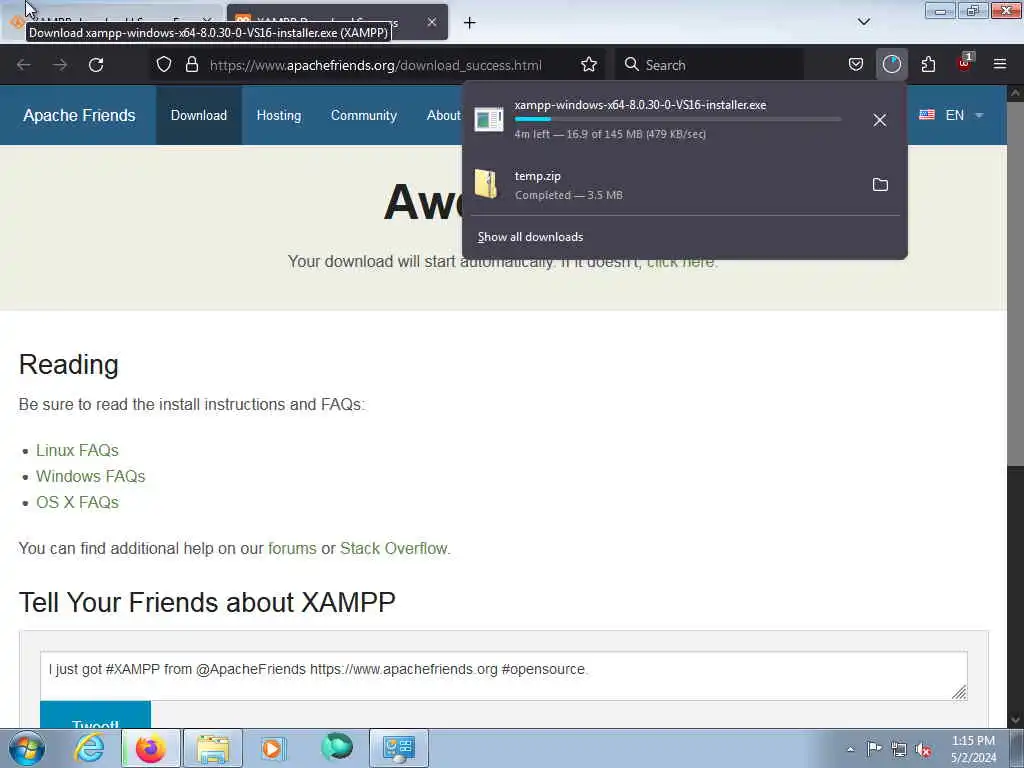This screenshot has width=1024, height=768.
Task: Click the control panel taskbar icon
Action: (399, 748)
